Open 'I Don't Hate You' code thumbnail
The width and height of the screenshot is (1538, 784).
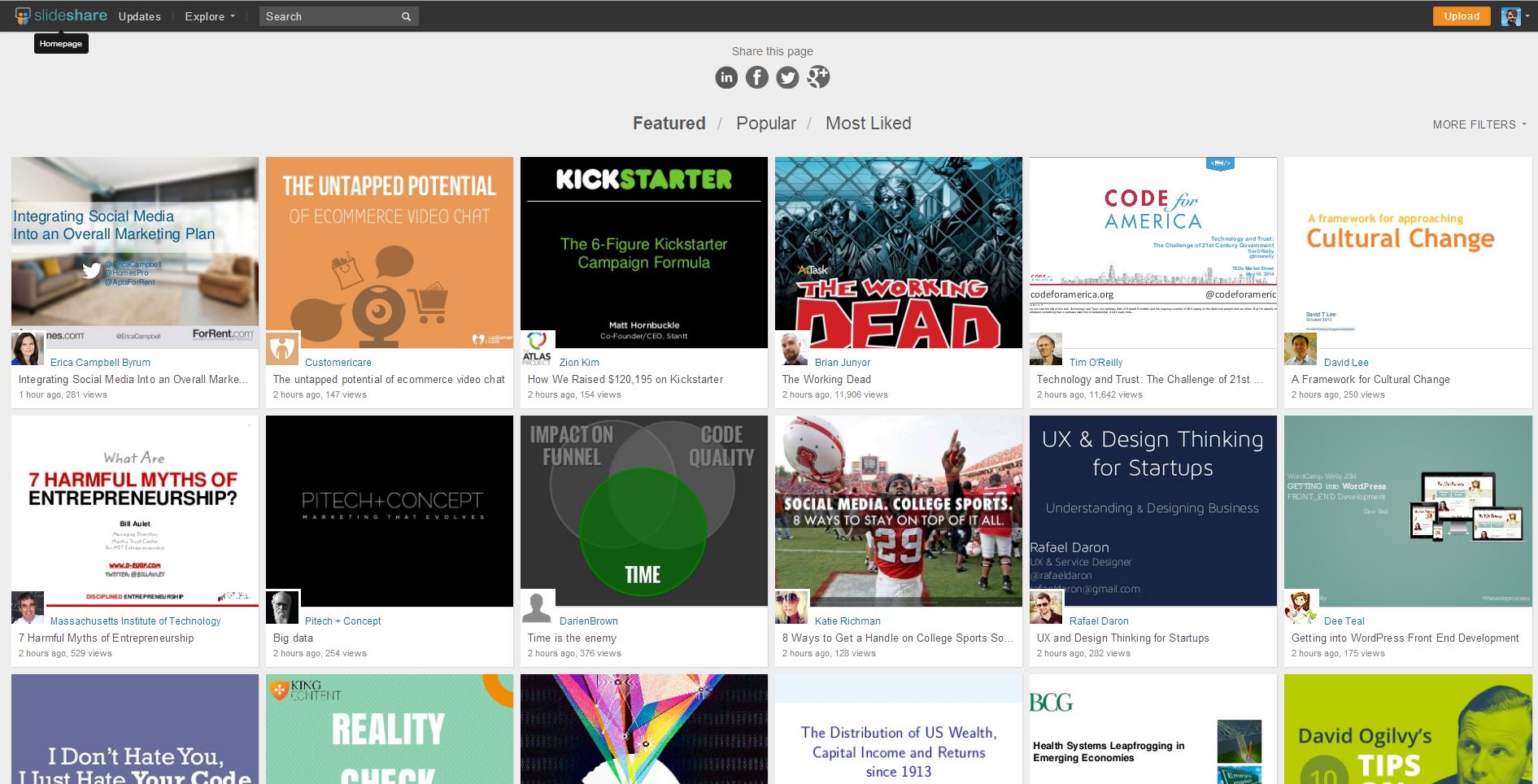[x=135, y=729]
